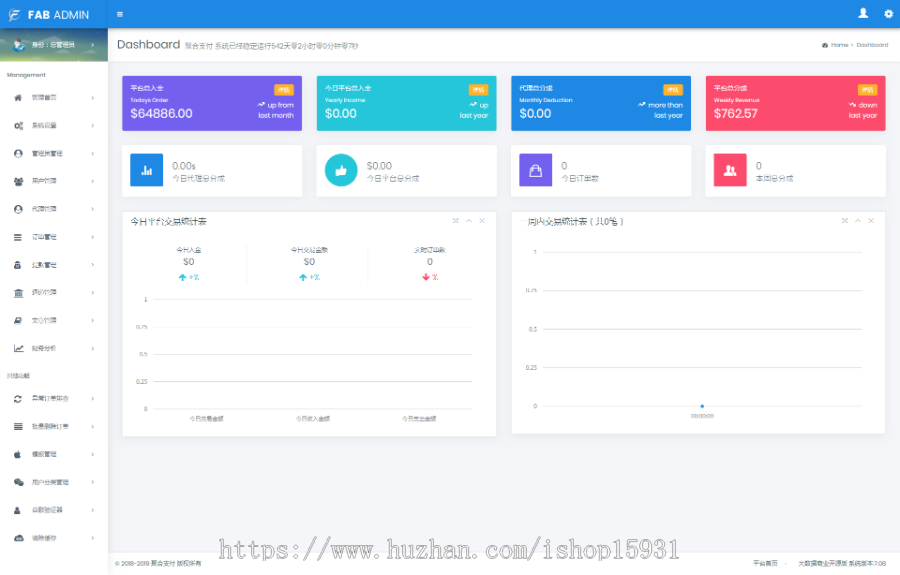Click orange badge on red Weekly Revenue card
The width and height of the screenshot is (900, 575).
pos(867,90)
